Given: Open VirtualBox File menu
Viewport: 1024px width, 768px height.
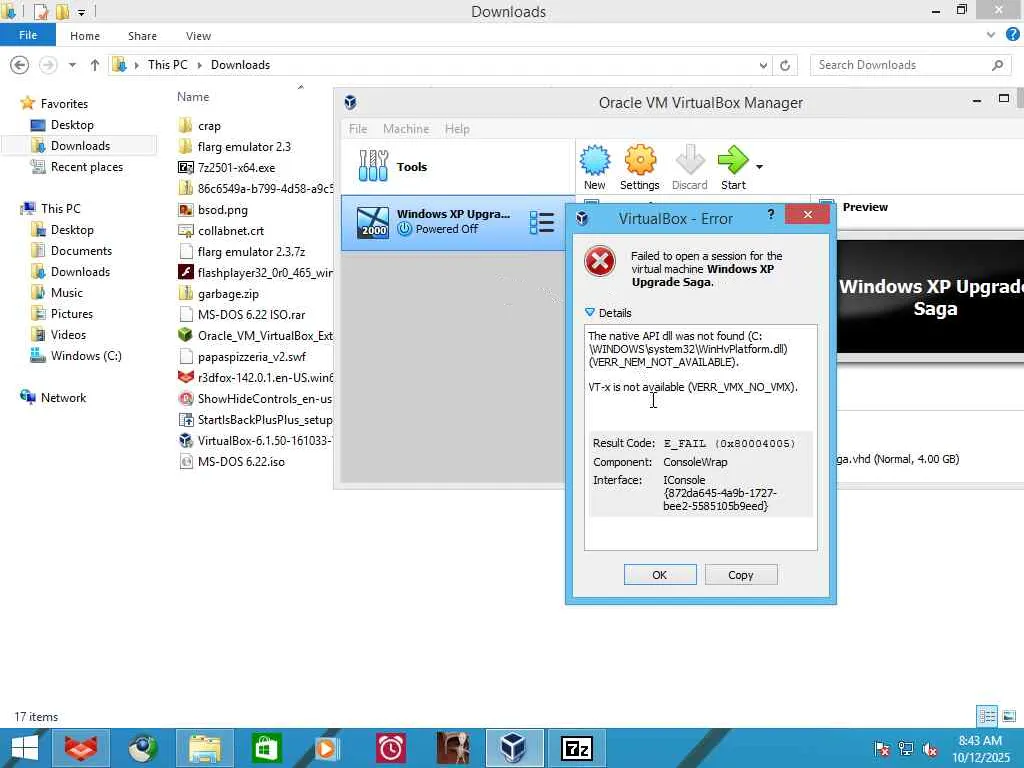Looking at the screenshot, I should click(358, 129).
